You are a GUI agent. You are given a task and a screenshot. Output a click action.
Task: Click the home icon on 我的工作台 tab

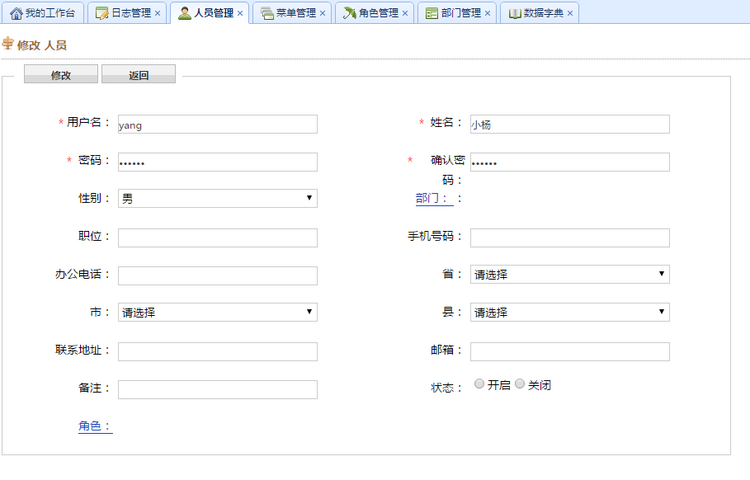16,13
